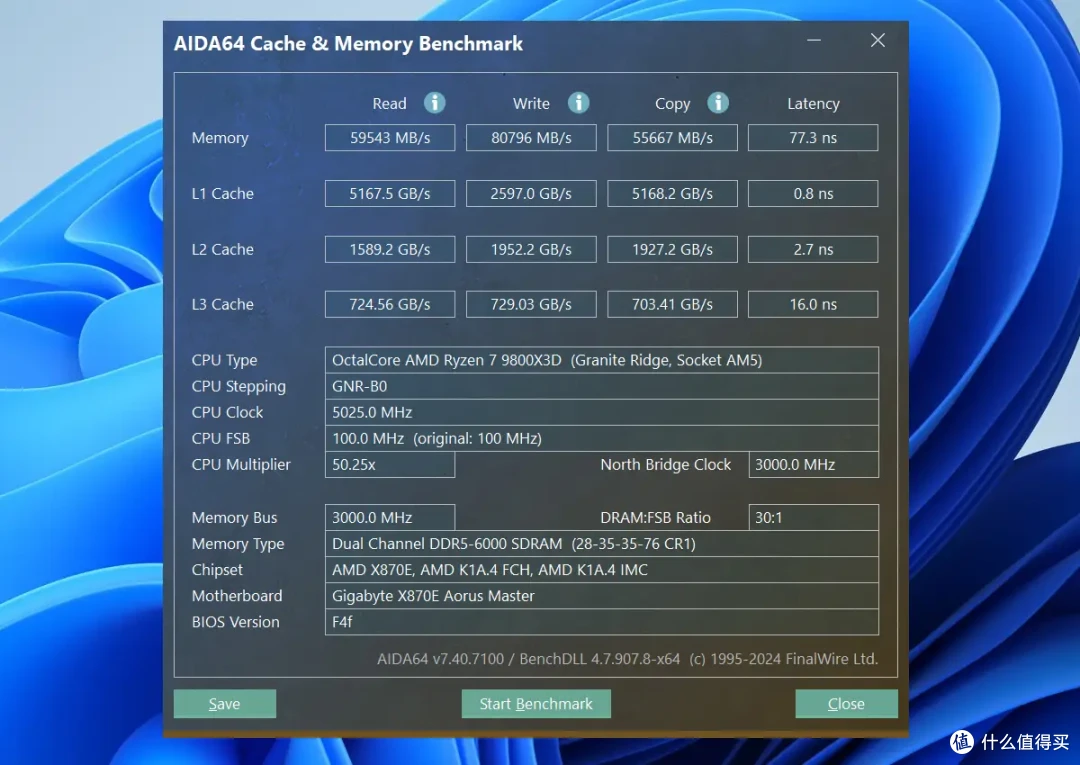The image size is (1080, 765).
Task: Click L1 Cache Copy value 5168.2 GB/s
Action: click(672, 193)
